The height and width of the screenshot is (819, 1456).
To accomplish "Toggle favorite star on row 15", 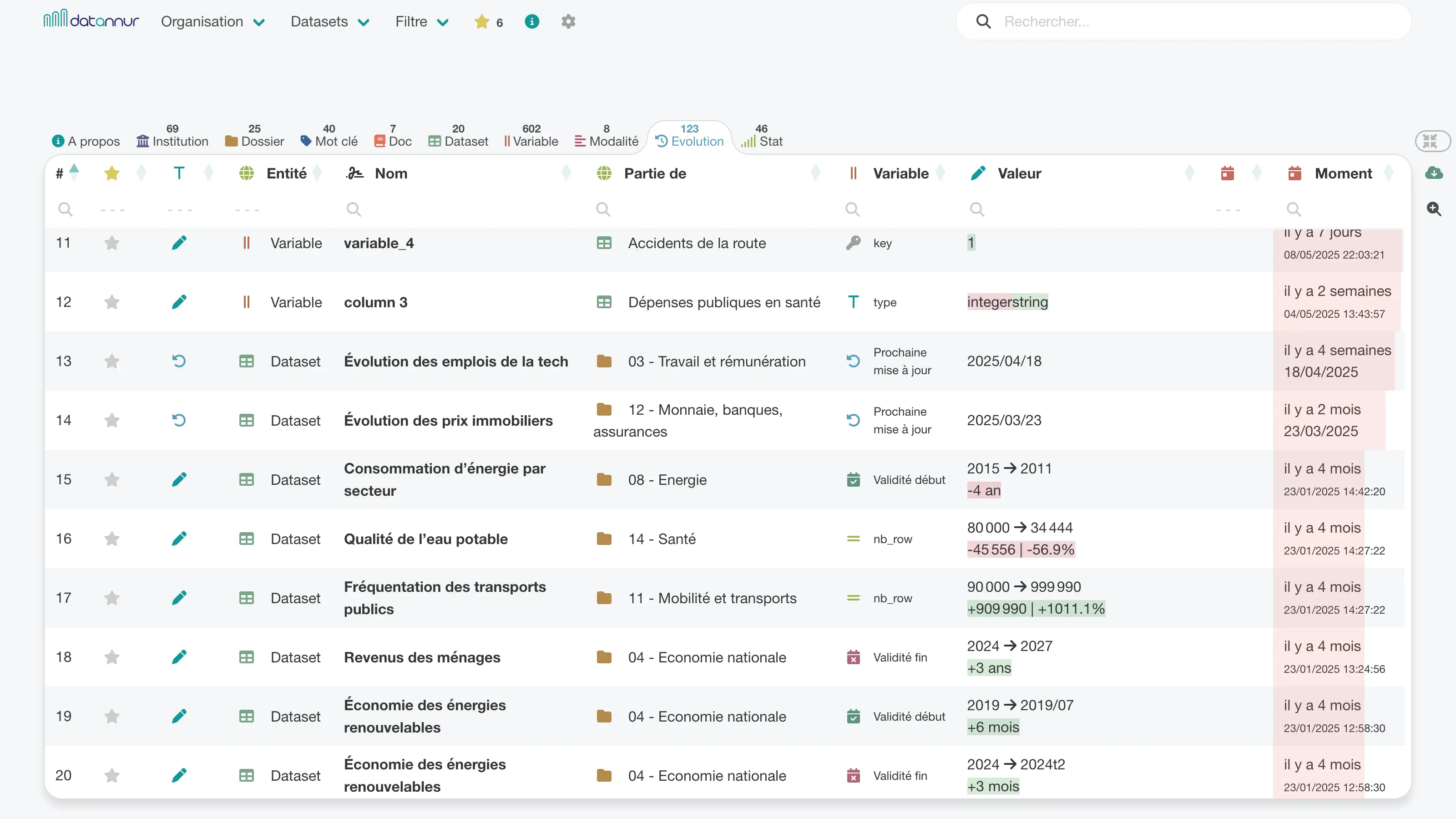I will click(x=112, y=480).
